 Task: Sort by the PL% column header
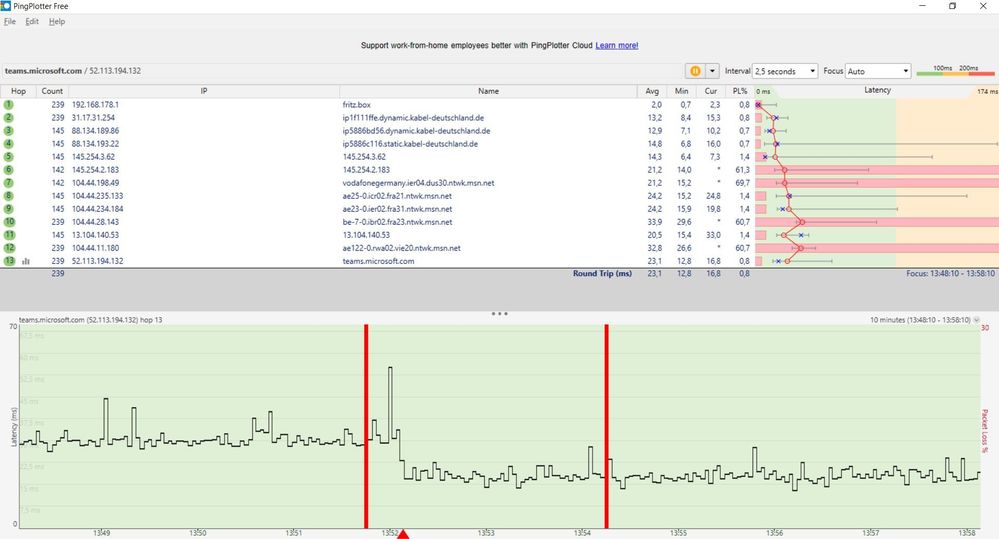tap(740, 91)
